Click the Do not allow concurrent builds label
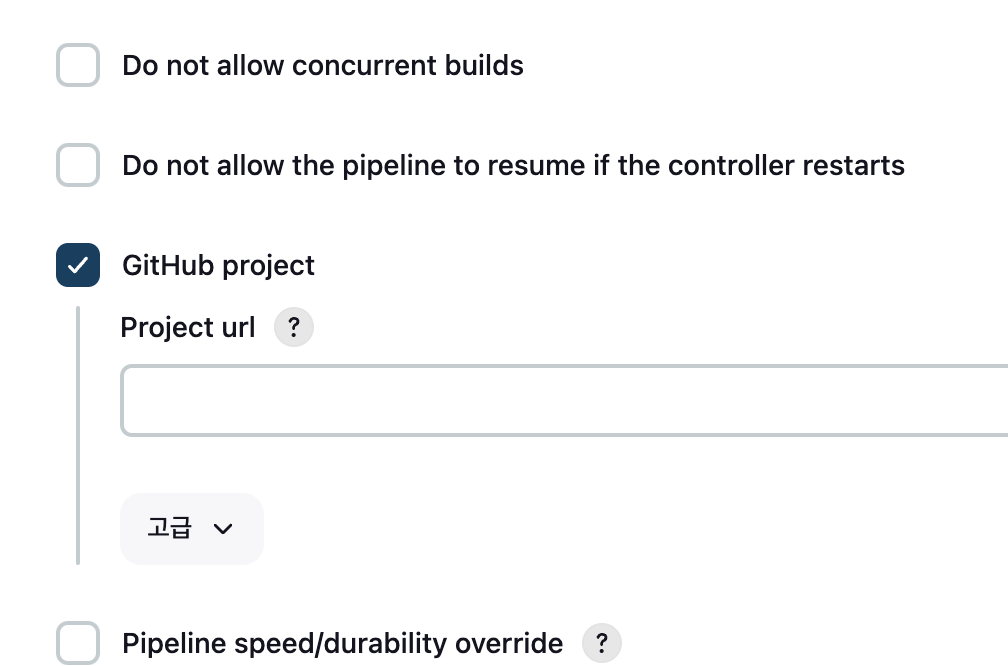Viewport: 1008px width, 666px height. 323,66
